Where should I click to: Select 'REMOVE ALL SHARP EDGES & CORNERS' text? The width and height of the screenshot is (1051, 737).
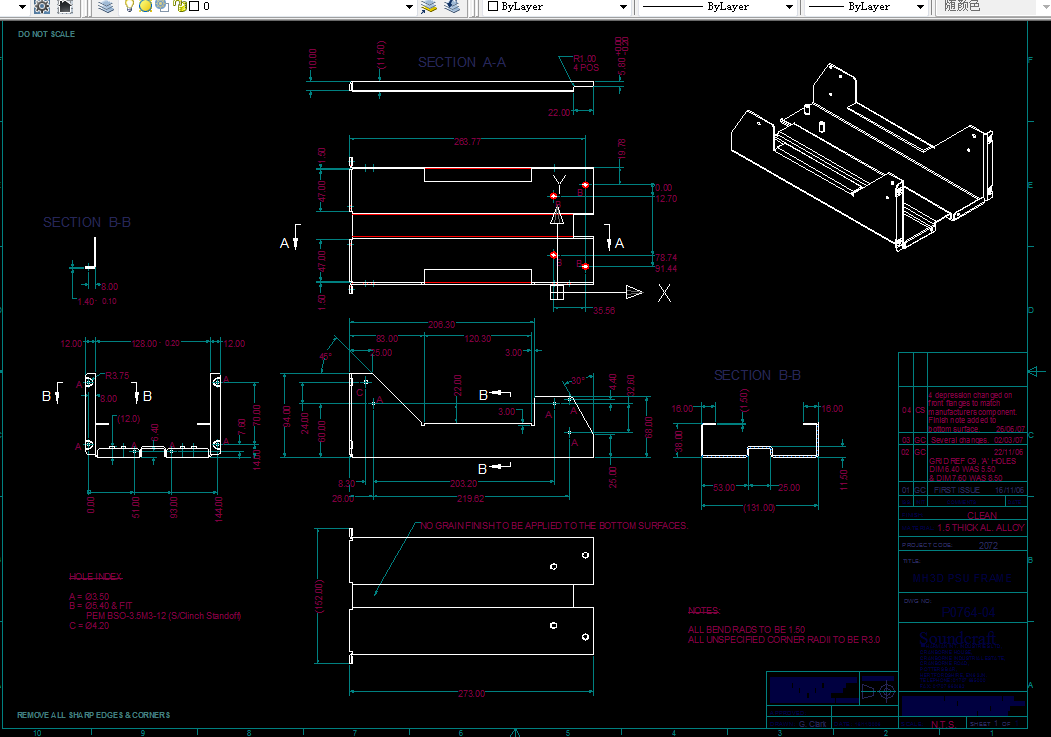pos(94,715)
